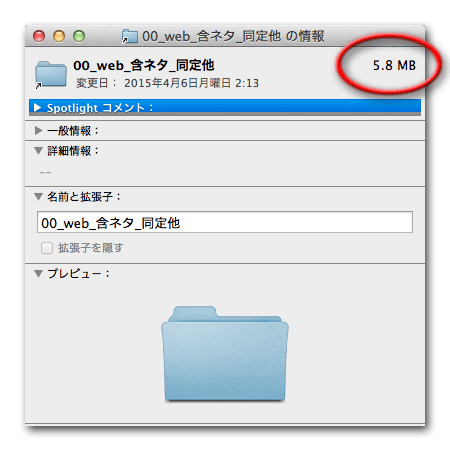Click the folder alias icon in title bar

[130, 36]
